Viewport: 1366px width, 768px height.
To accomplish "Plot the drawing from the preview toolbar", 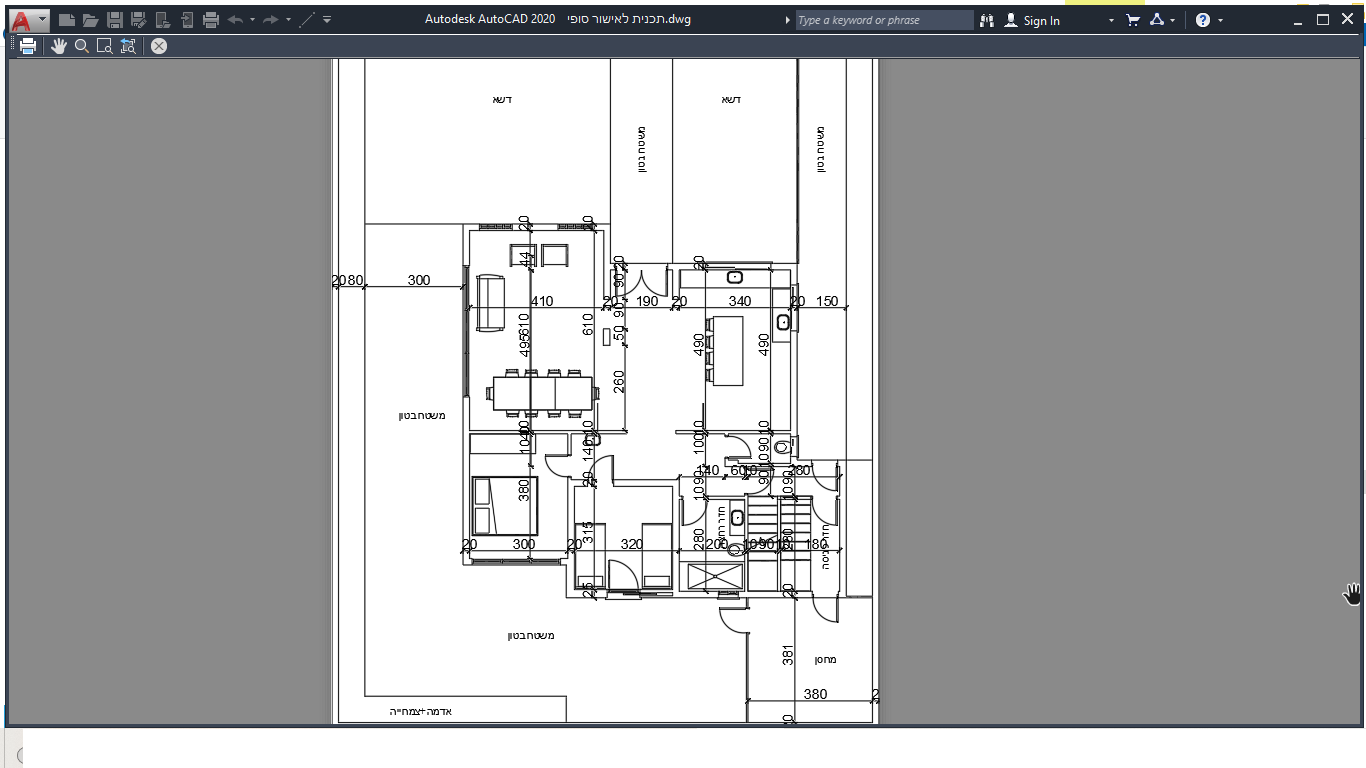I will 28,46.
